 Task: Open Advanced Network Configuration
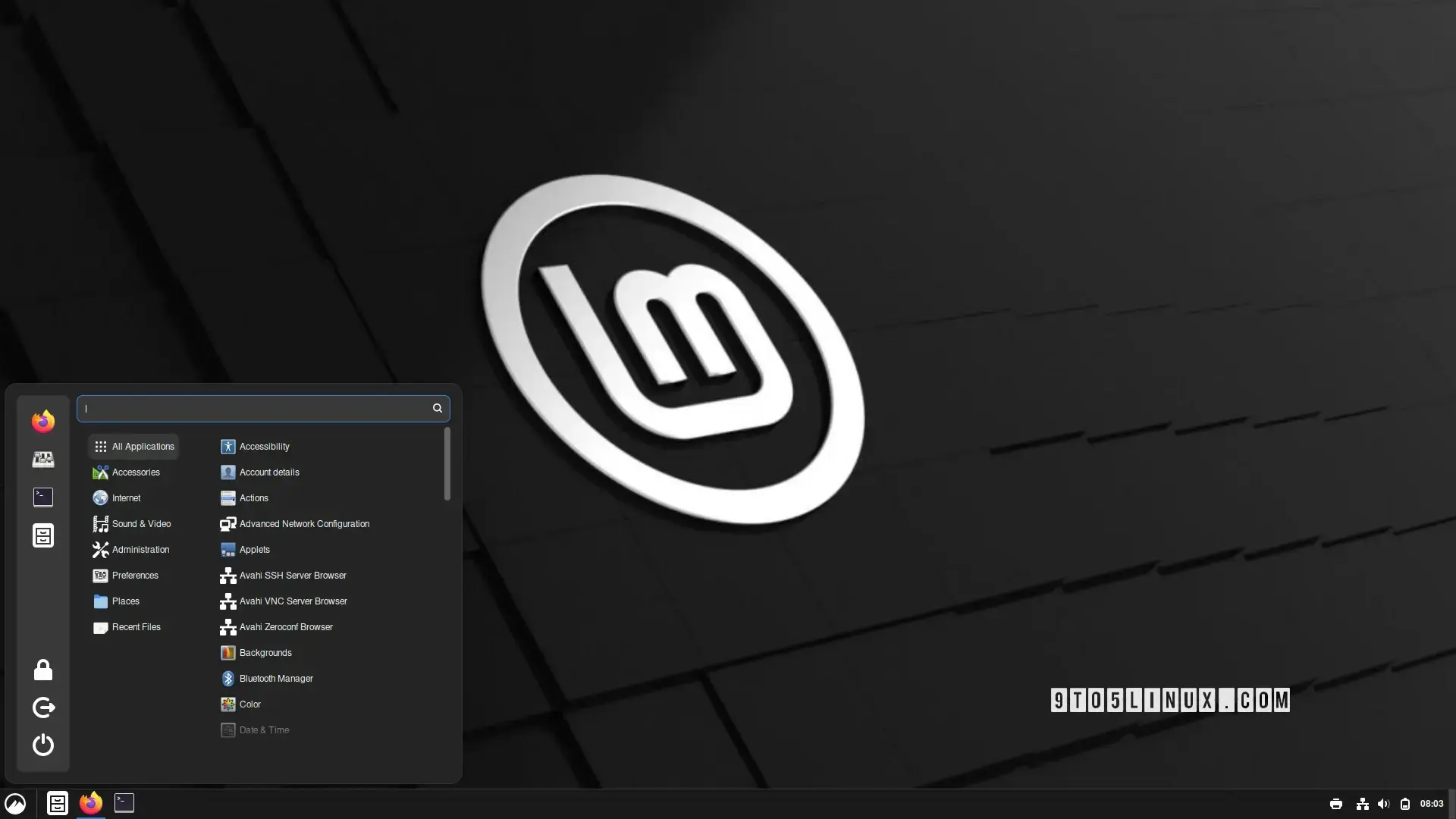303,524
